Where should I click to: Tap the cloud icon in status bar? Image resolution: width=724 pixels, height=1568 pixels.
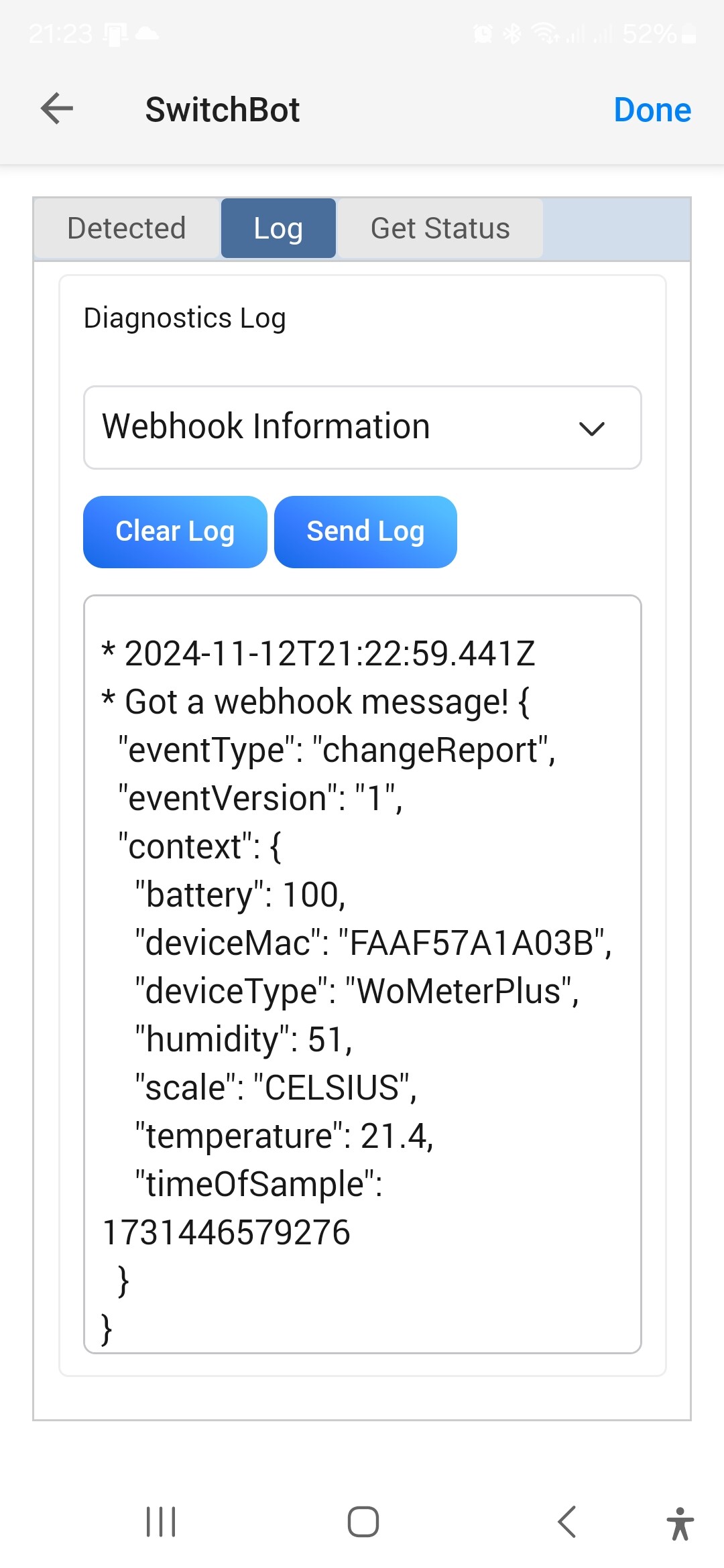pyautogui.click(x=147, y=33)
